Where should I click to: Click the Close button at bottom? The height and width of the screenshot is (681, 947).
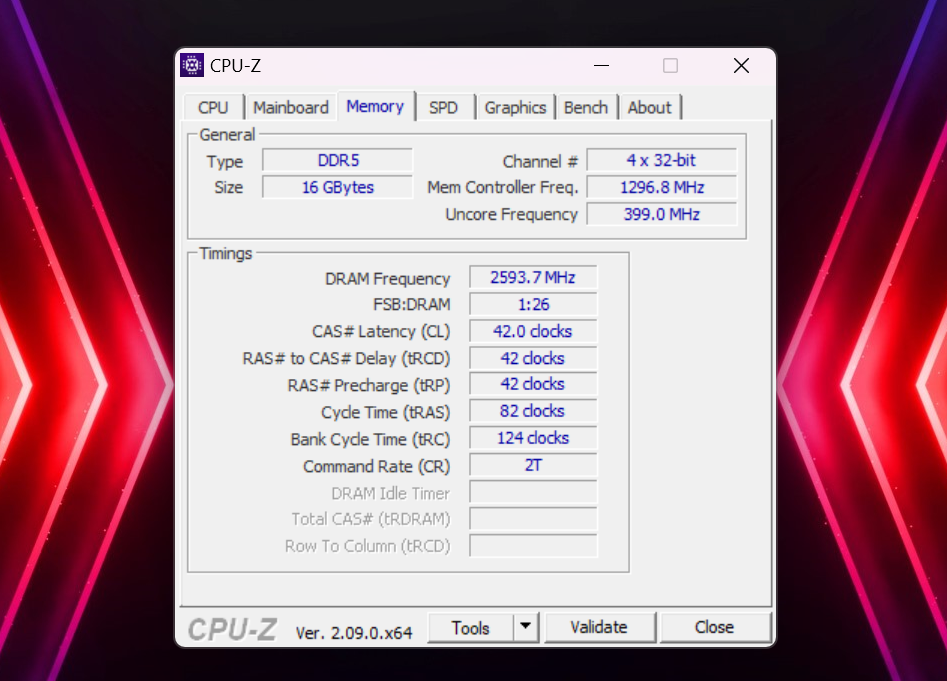click(714, 628)
